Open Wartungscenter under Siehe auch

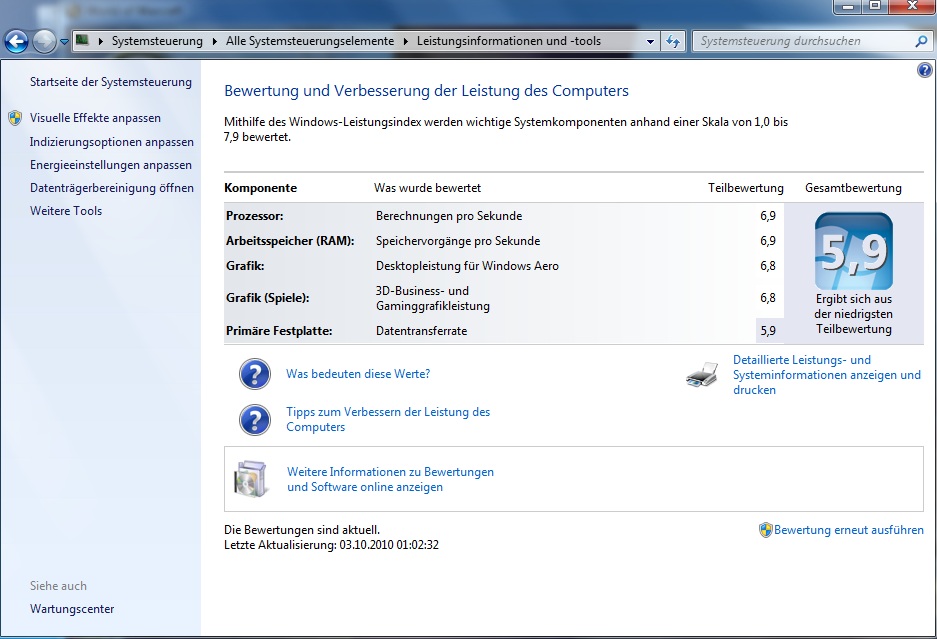click(72, 609)
